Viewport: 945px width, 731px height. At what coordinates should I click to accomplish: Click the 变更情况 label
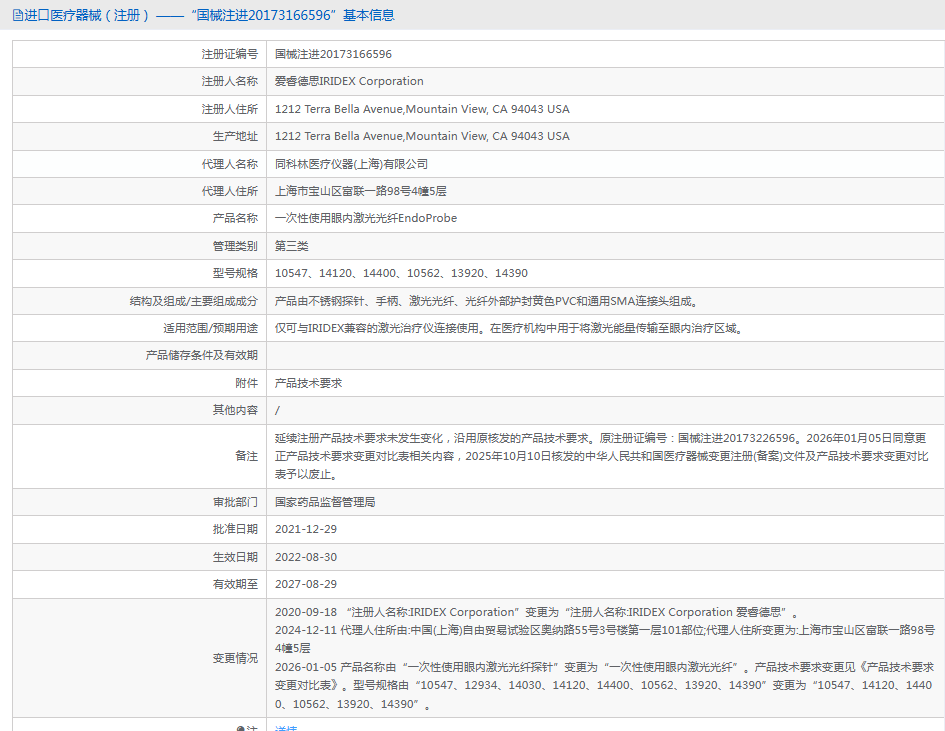pyautogui.click(x=235, y=658)
